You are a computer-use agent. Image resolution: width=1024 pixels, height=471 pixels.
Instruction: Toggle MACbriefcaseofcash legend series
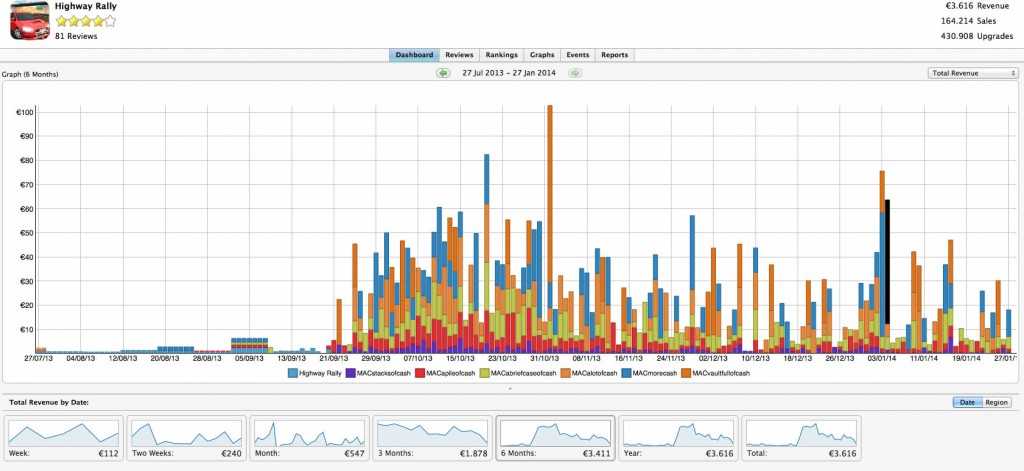pos(486,373)
